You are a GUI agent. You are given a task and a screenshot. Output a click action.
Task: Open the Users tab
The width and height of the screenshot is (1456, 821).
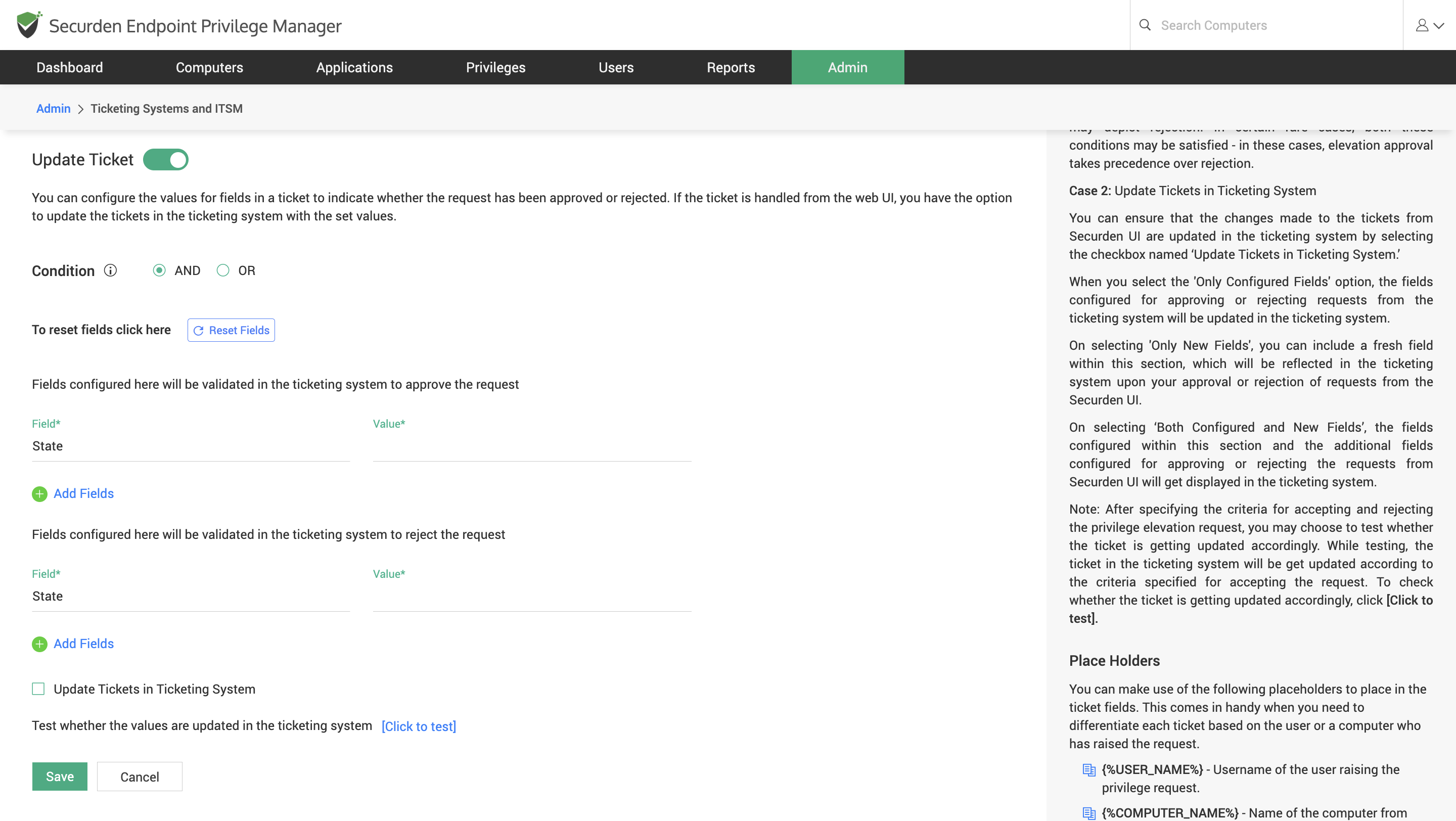[616, 67]
